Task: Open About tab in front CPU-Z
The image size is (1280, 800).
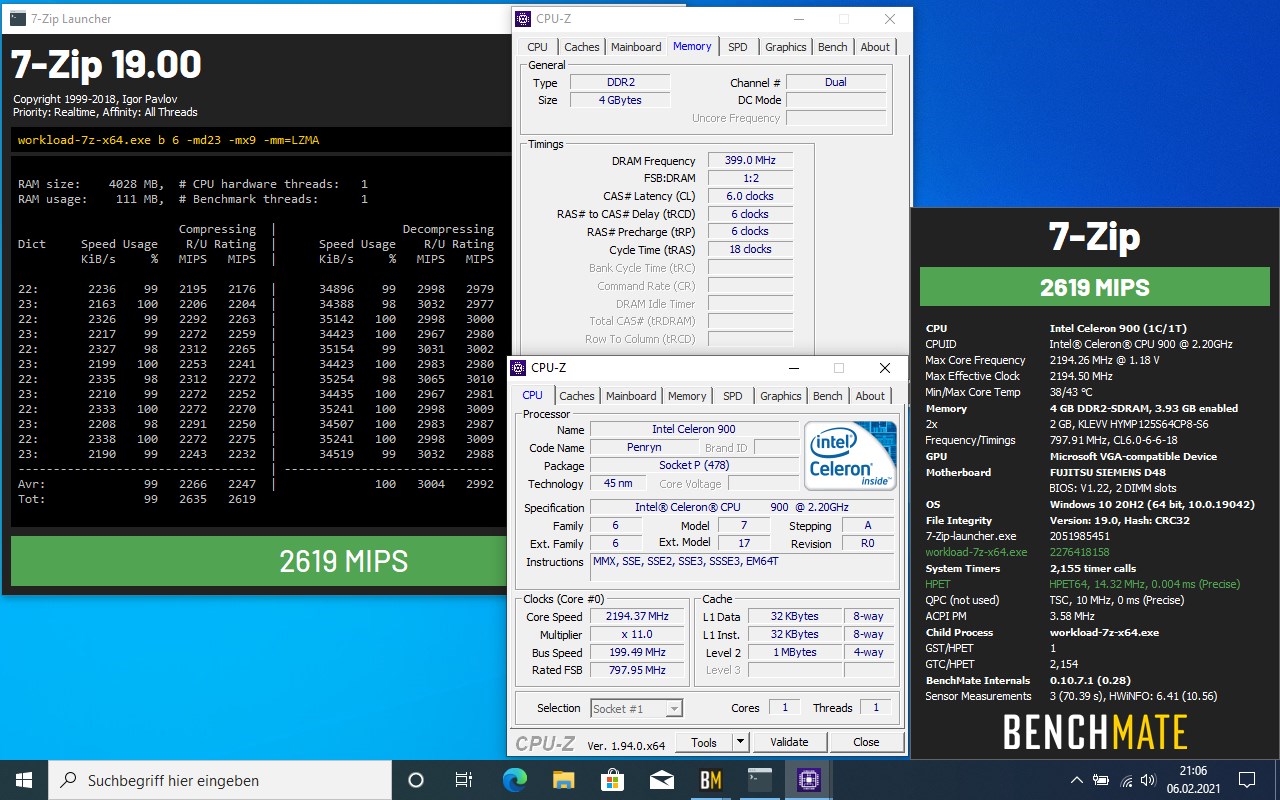Action: coord(870,396)
